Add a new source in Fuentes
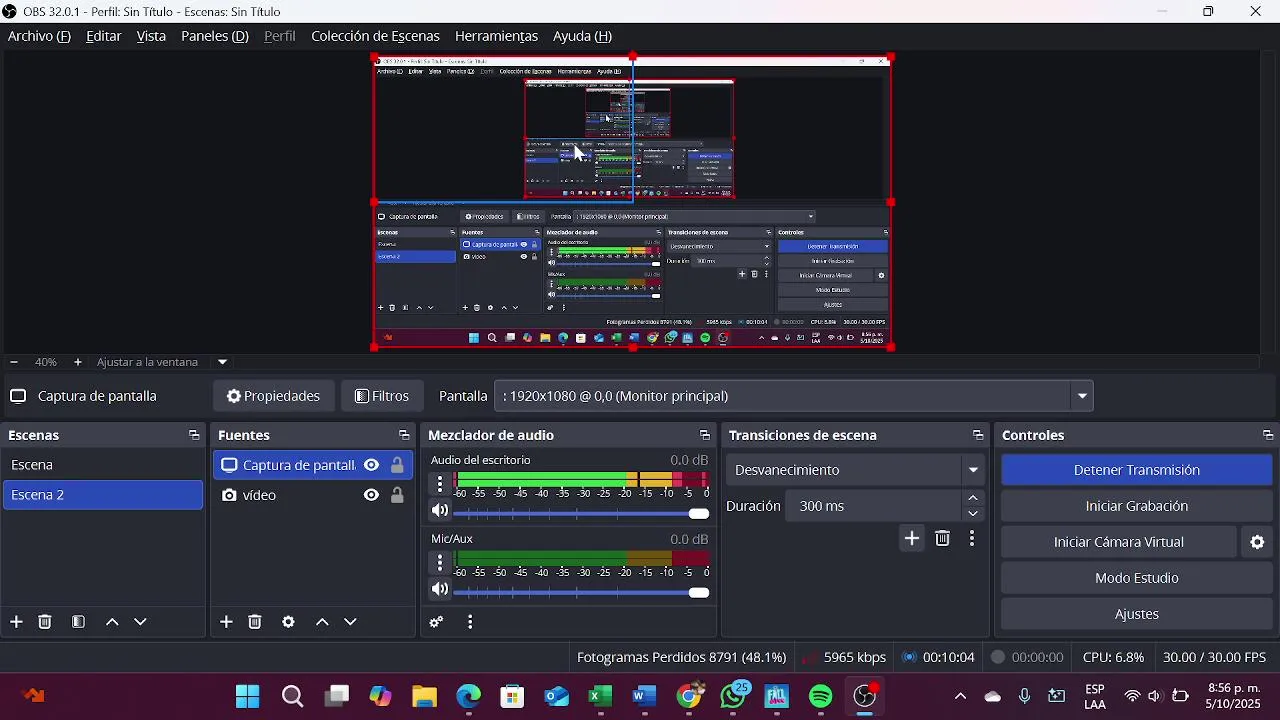 (x=226, y=622)
